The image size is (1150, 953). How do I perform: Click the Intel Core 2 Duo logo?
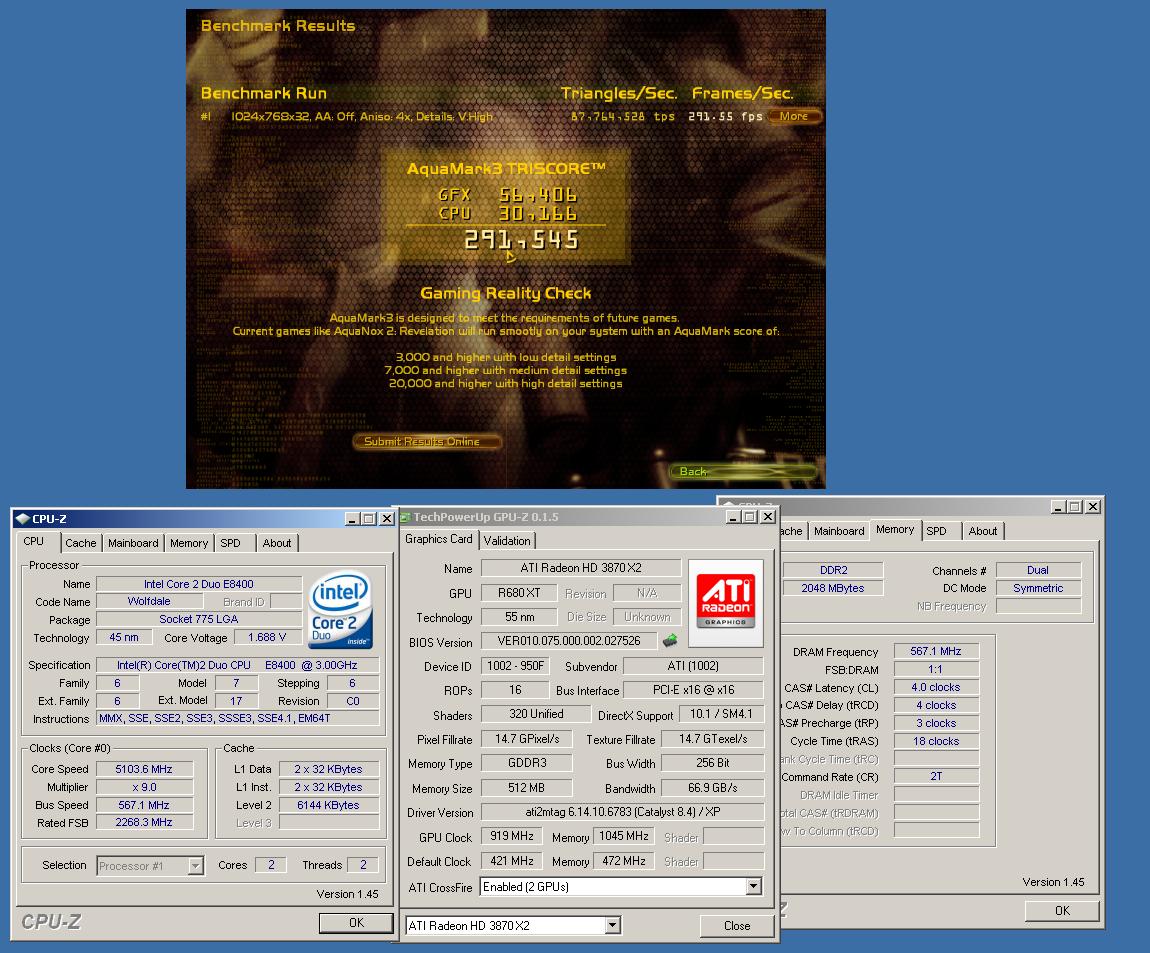click(341, 610)
